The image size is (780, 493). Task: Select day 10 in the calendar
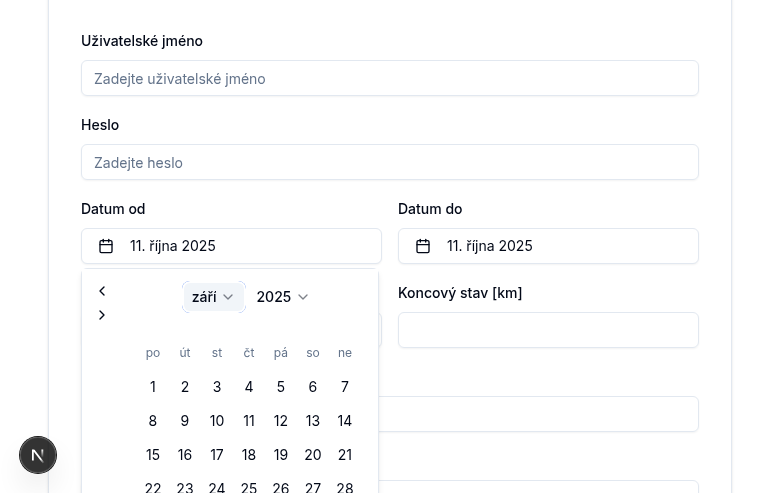coord(217,421)
